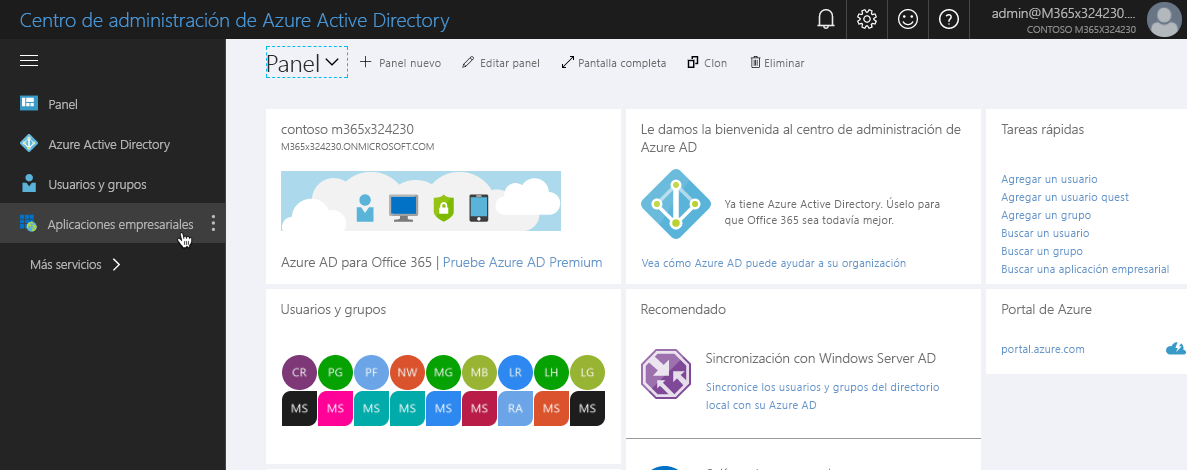Click Sincronice los usuarios y grupos link
The image size is (1187, 470).
click(x=822, y=396)
